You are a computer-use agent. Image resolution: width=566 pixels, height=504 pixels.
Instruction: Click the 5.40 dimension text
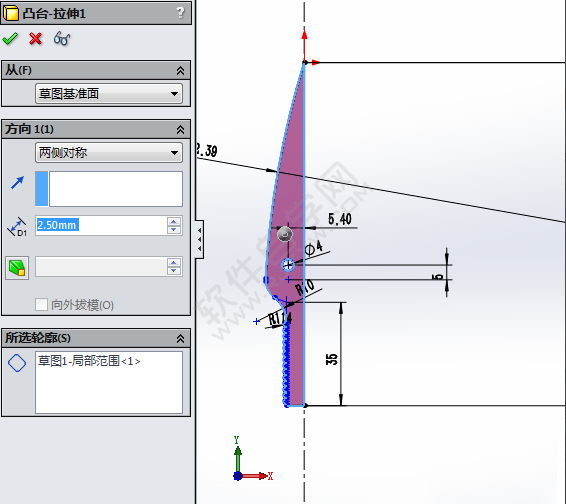coord(339,219)
